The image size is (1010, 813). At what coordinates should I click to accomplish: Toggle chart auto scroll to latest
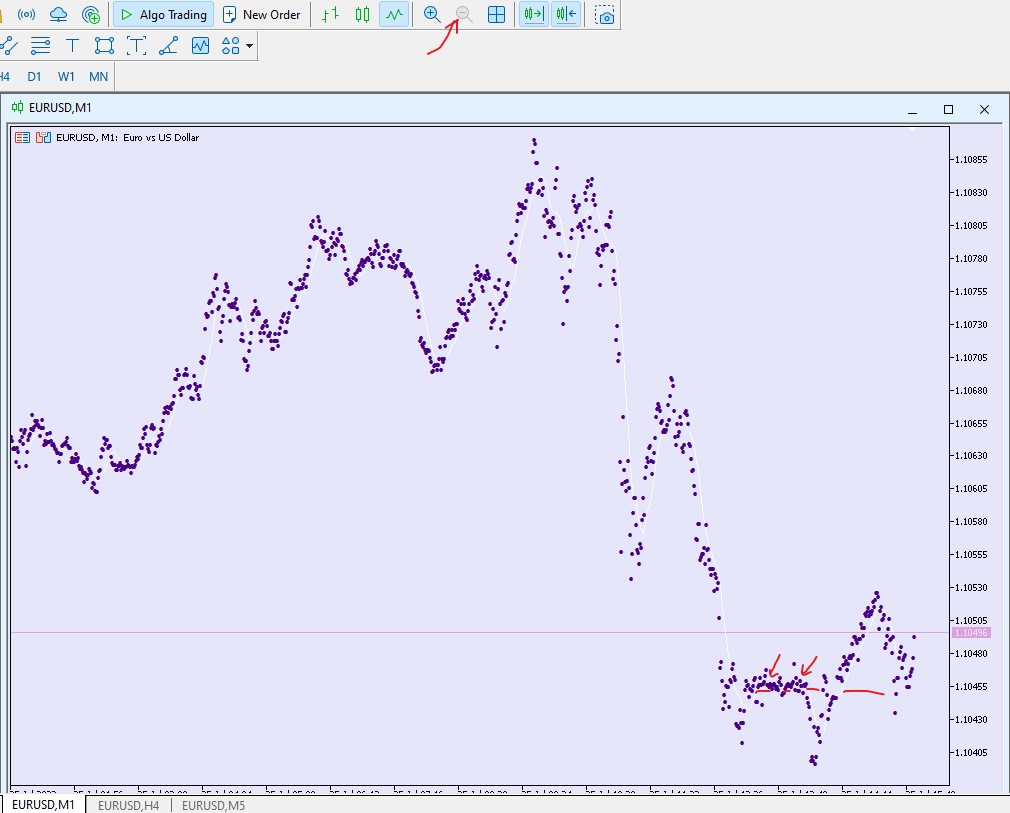pos(533,15)
